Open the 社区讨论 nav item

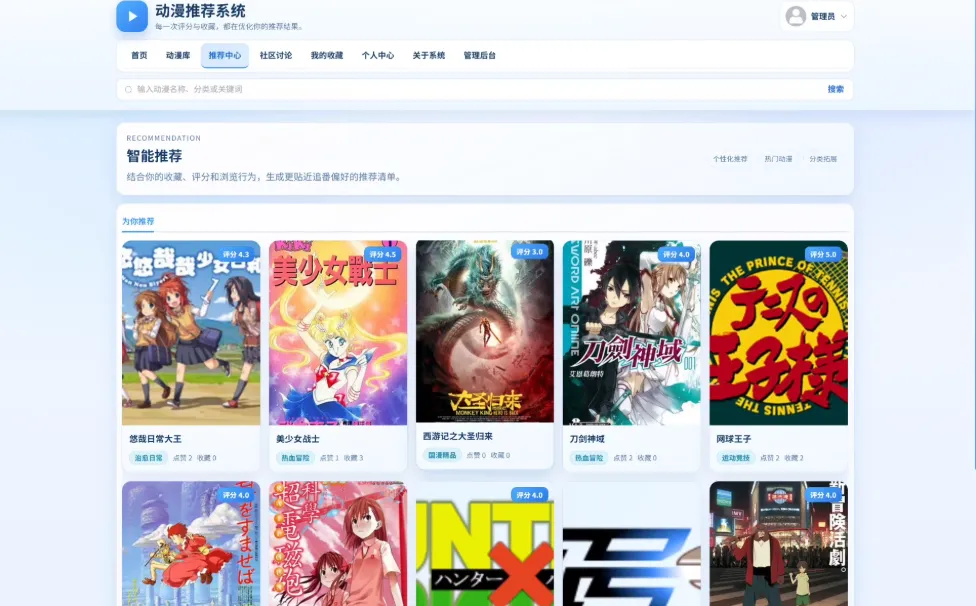tap(276, 55)
